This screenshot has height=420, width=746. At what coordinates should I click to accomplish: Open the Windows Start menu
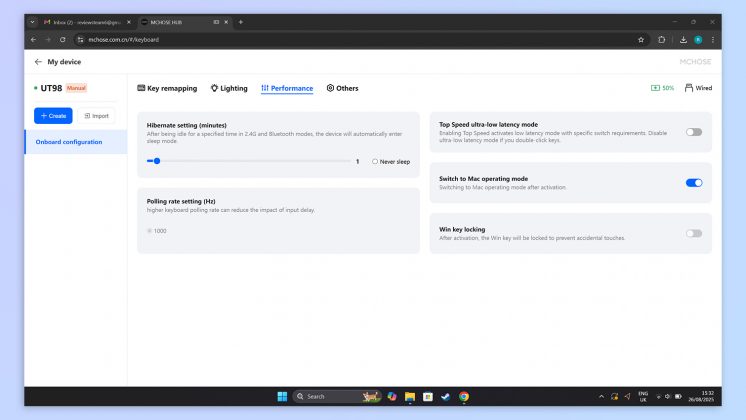coord(282,396)
